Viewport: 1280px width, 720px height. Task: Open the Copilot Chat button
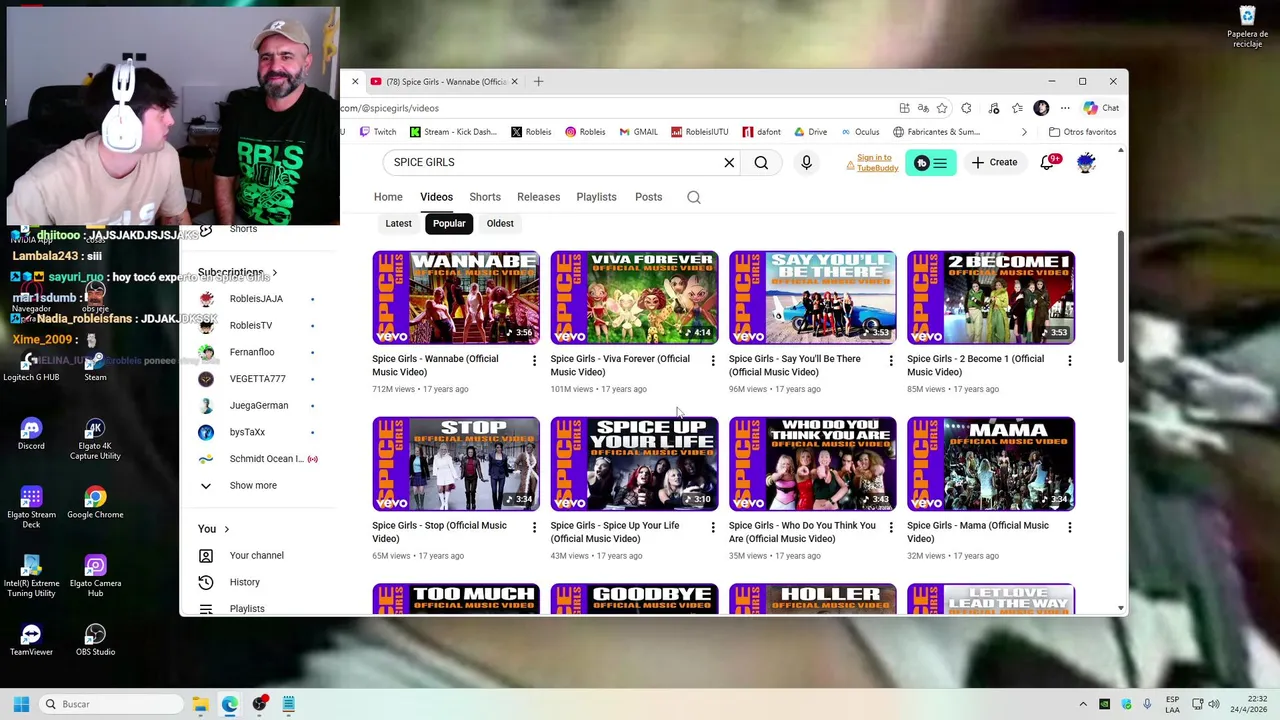click(x=1101, y=108)
